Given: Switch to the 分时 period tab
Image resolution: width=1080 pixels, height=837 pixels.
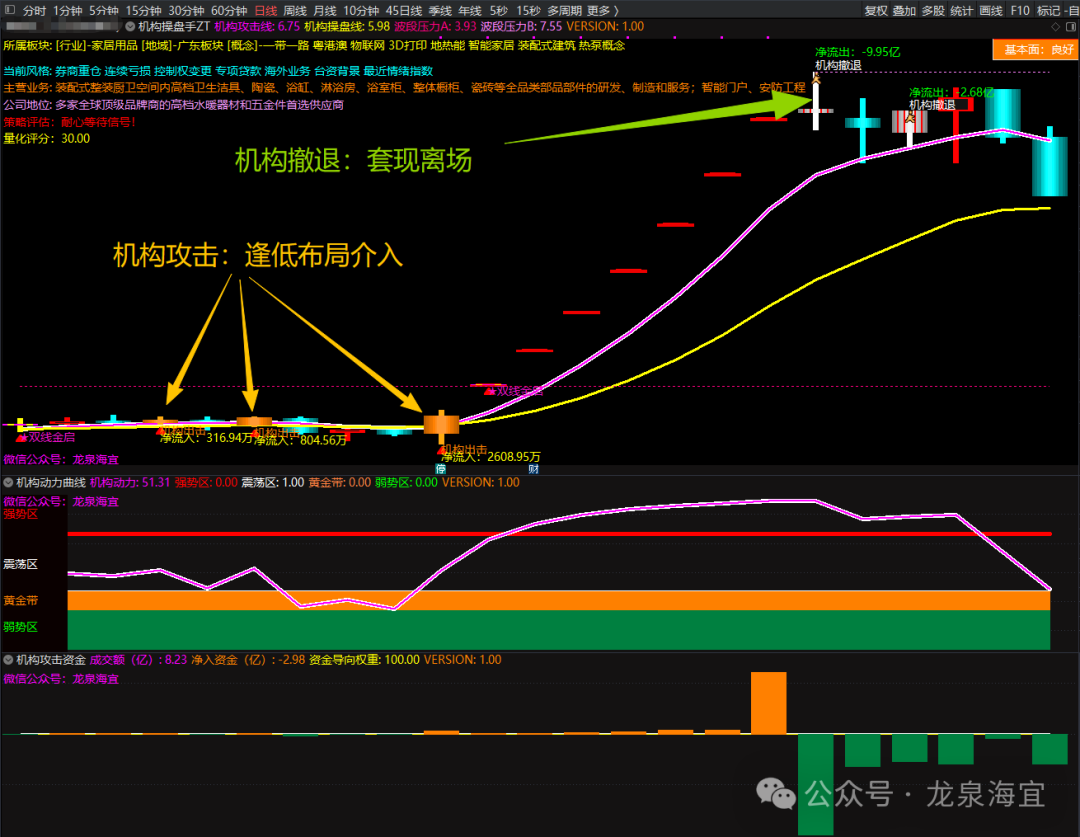Looking at the screenshot, I should pyautogui.click(x=34, y=10).
